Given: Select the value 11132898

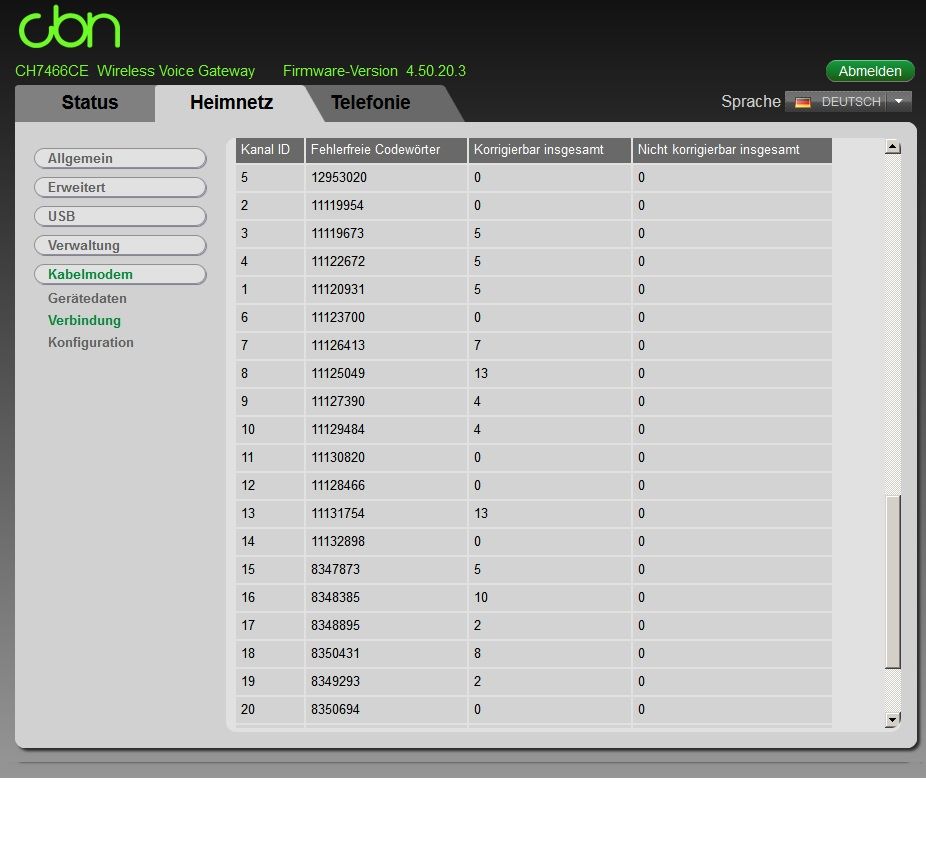Looking at the screenshot, I should tap(338, 541).
